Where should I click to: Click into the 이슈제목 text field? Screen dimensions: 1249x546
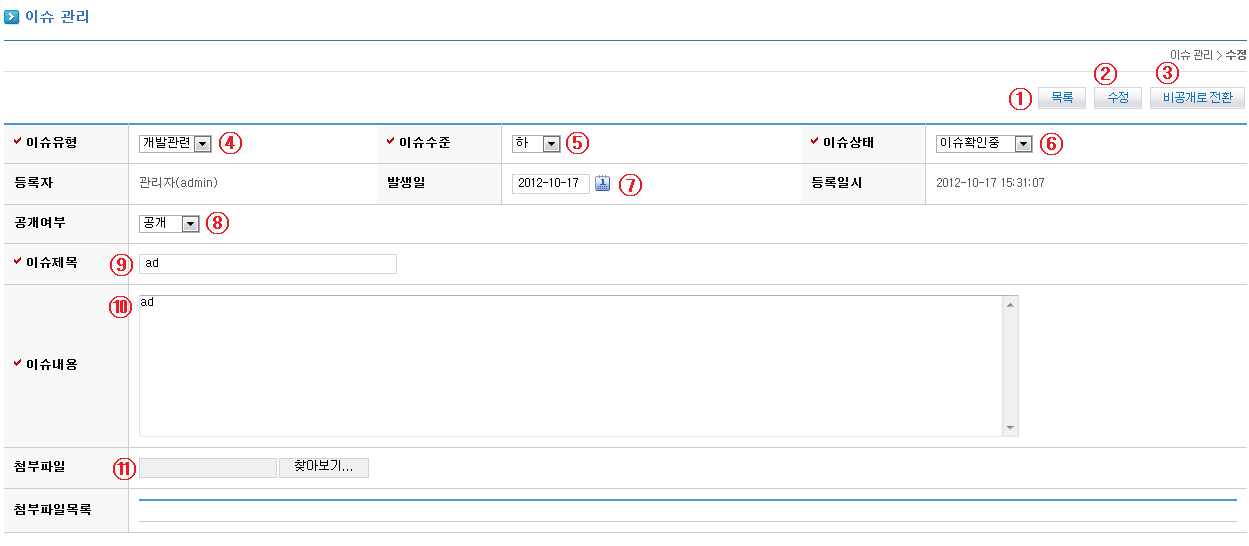click(268, 264)
